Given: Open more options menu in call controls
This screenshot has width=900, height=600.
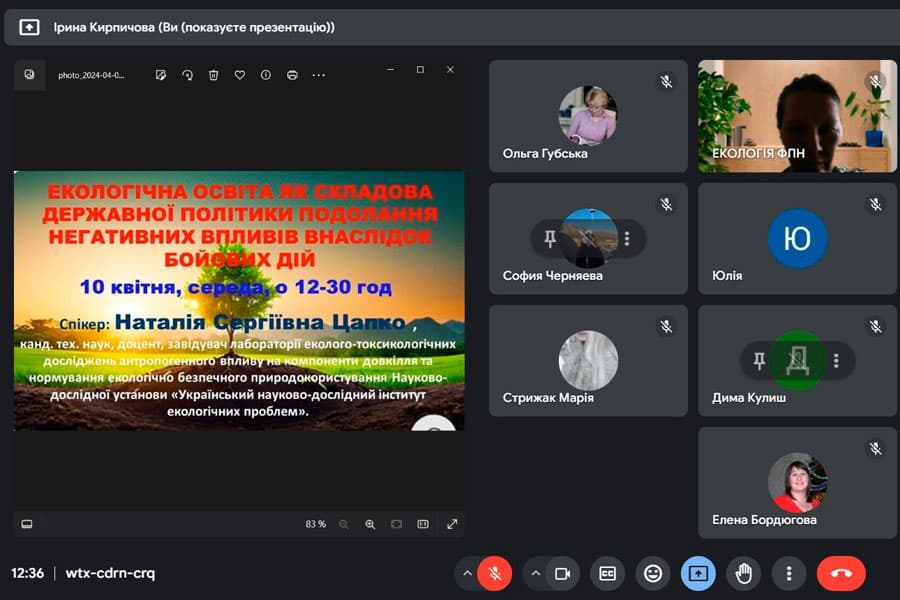Looking at the screenshot, I should point(789,573).
